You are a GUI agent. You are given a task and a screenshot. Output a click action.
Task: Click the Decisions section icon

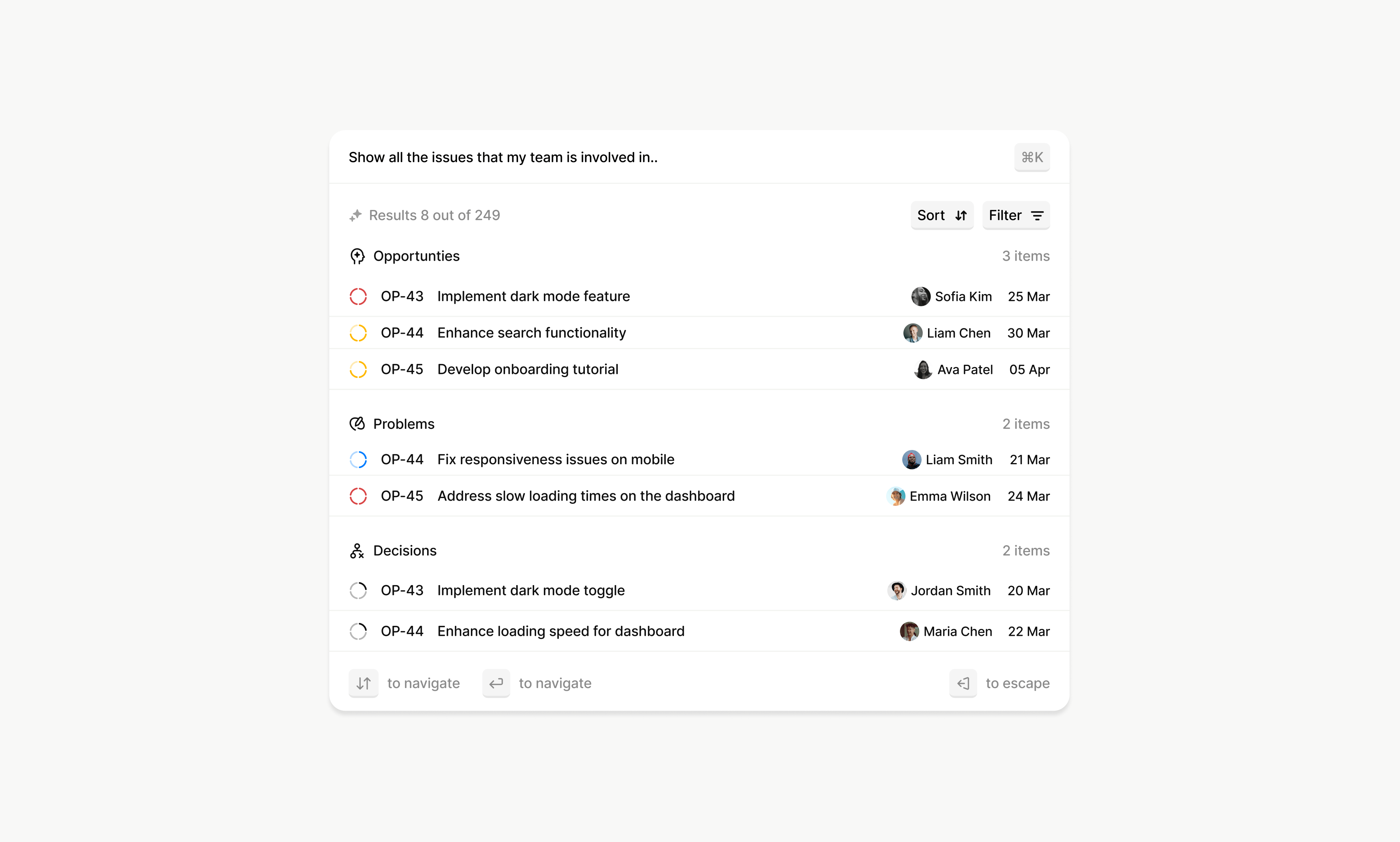(357, 550)
